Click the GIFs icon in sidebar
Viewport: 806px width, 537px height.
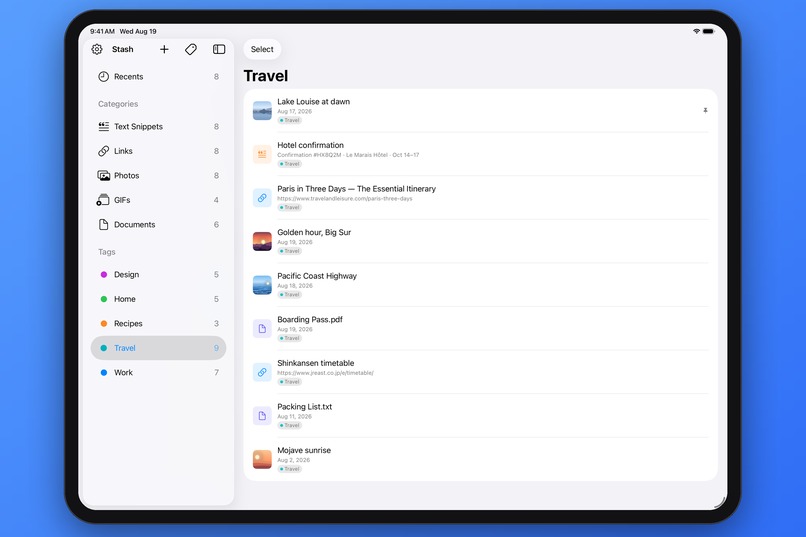click(103, 200)
